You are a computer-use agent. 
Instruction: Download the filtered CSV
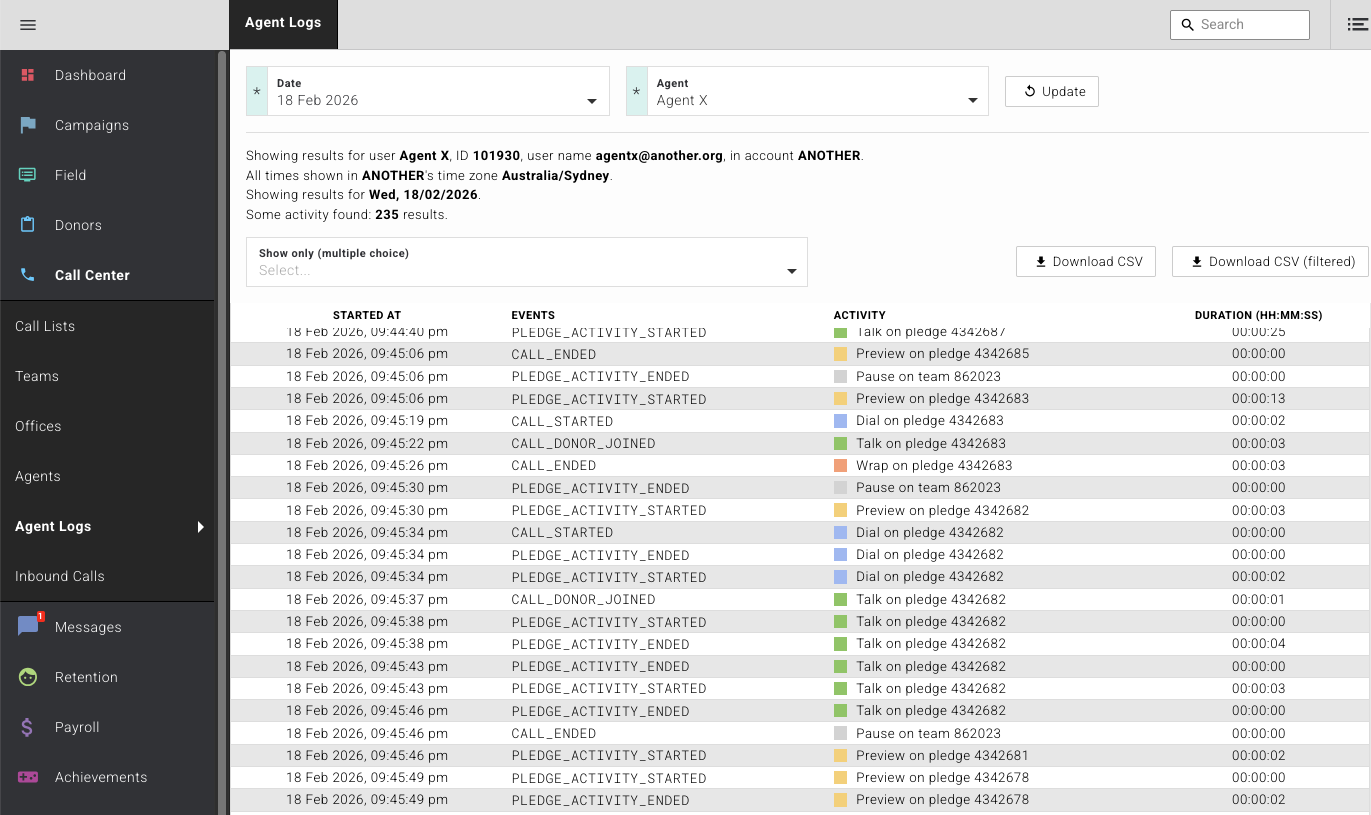click(x=1269, y=261)
